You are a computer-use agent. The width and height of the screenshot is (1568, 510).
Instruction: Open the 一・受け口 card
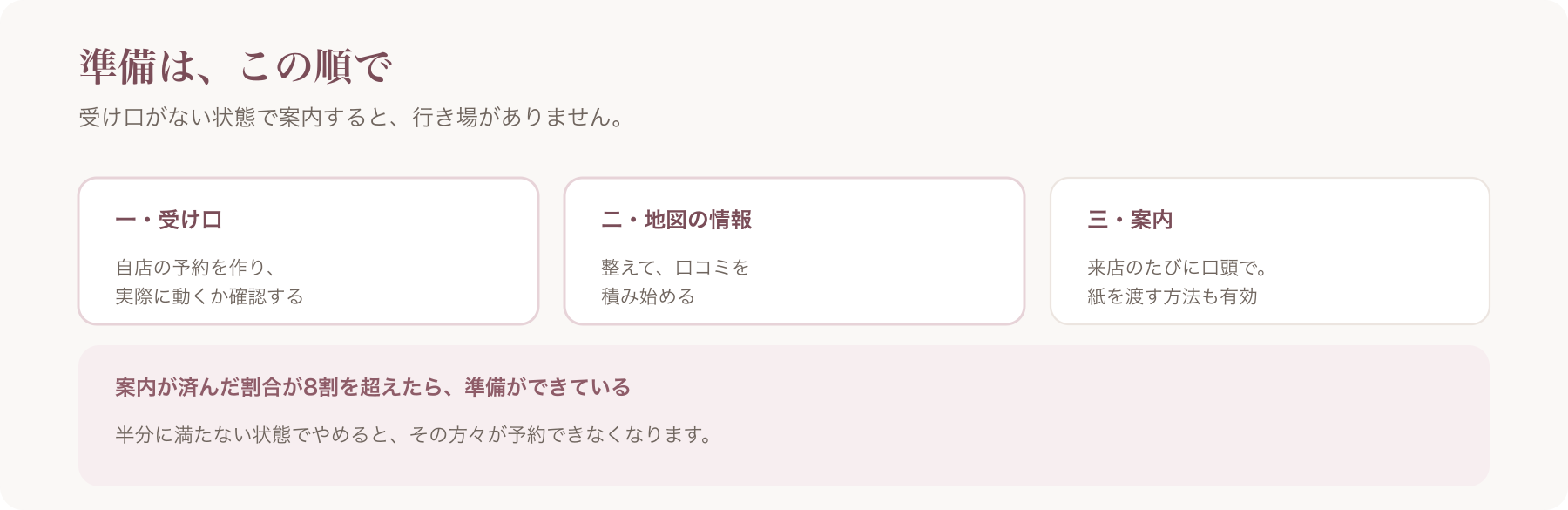[308, 251]
